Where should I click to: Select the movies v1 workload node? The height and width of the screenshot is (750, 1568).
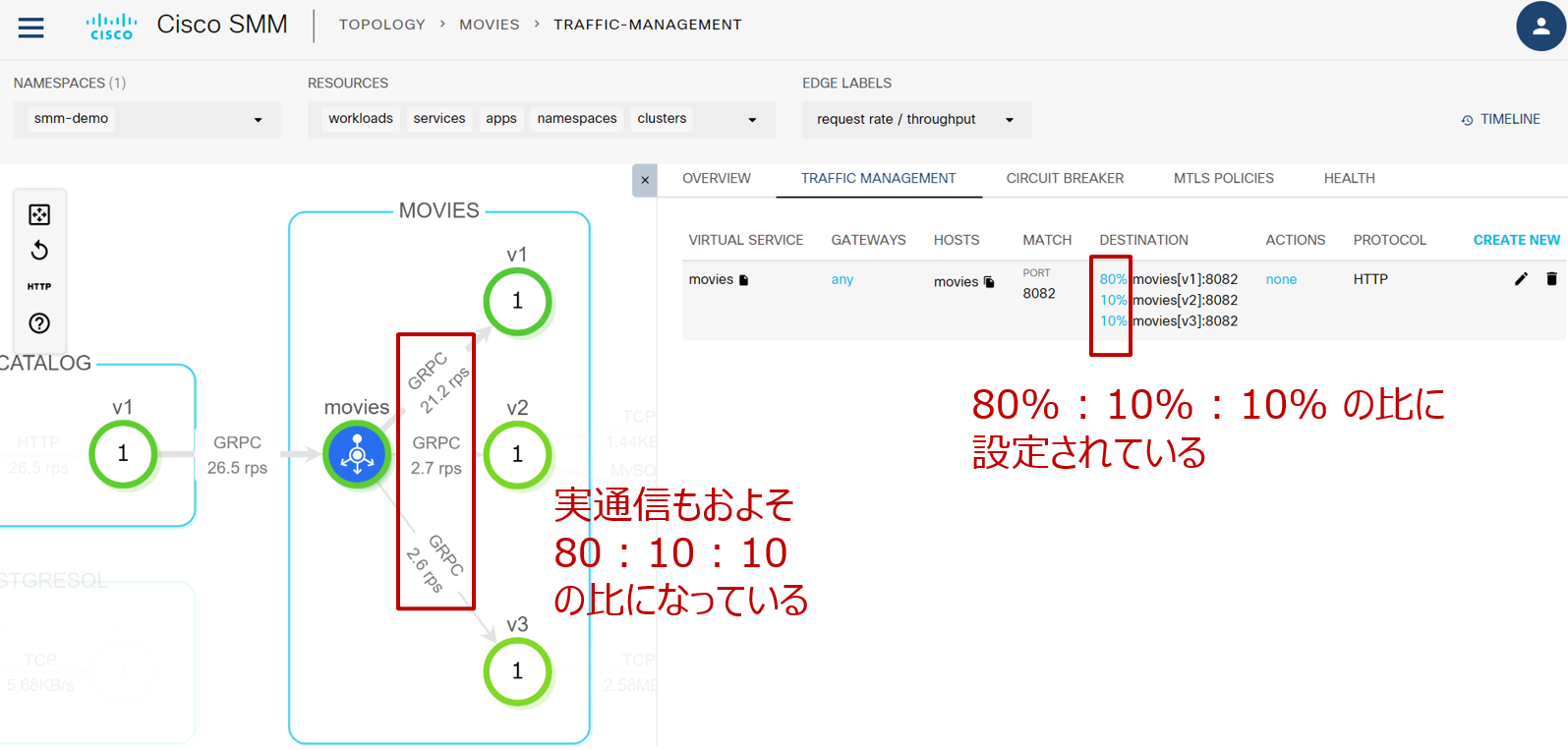517,302
